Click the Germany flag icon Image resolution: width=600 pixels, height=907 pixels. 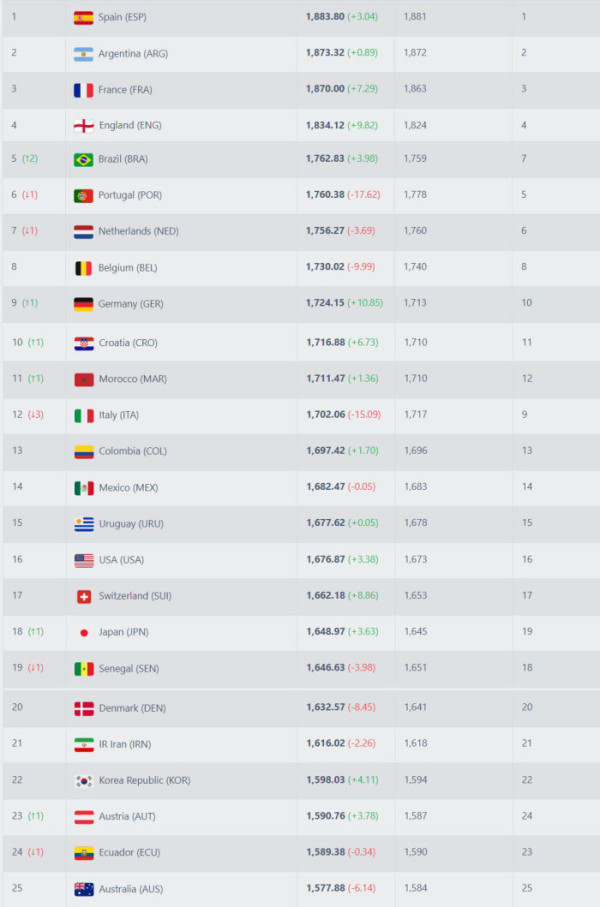click(x=84, y=304)
